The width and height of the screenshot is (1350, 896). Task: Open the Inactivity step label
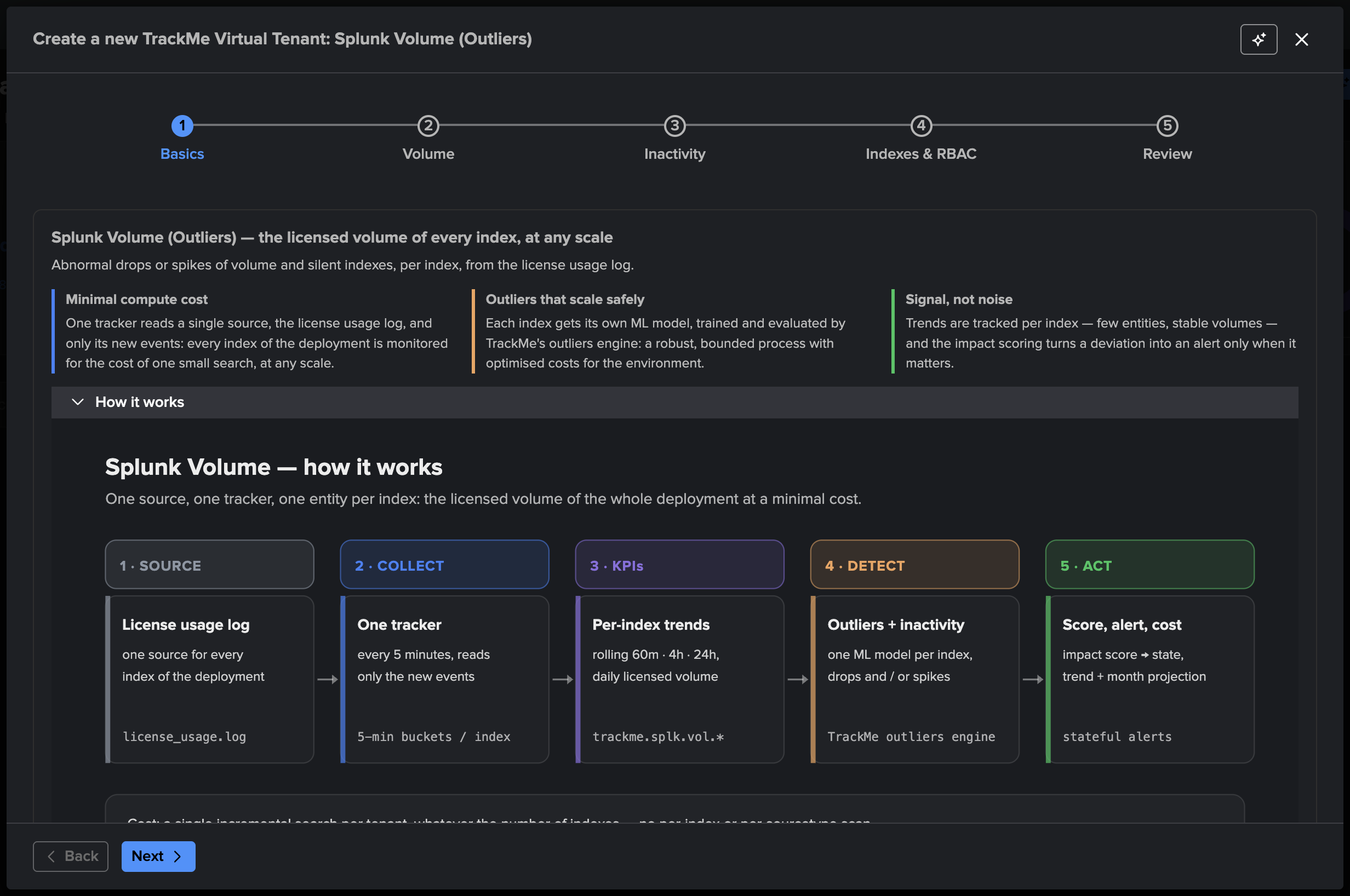pyautogui.click(x=674, y=154)
